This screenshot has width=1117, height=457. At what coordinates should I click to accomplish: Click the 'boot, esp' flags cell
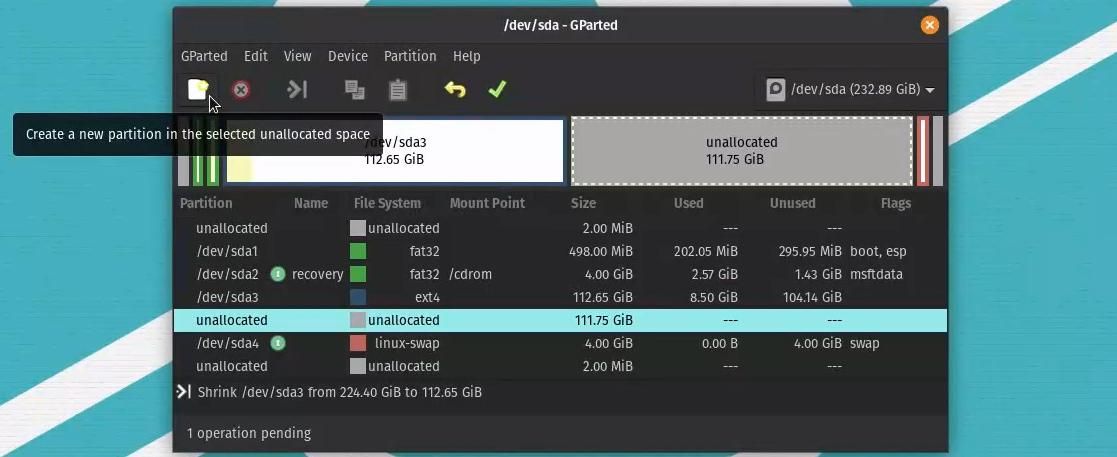878,251
